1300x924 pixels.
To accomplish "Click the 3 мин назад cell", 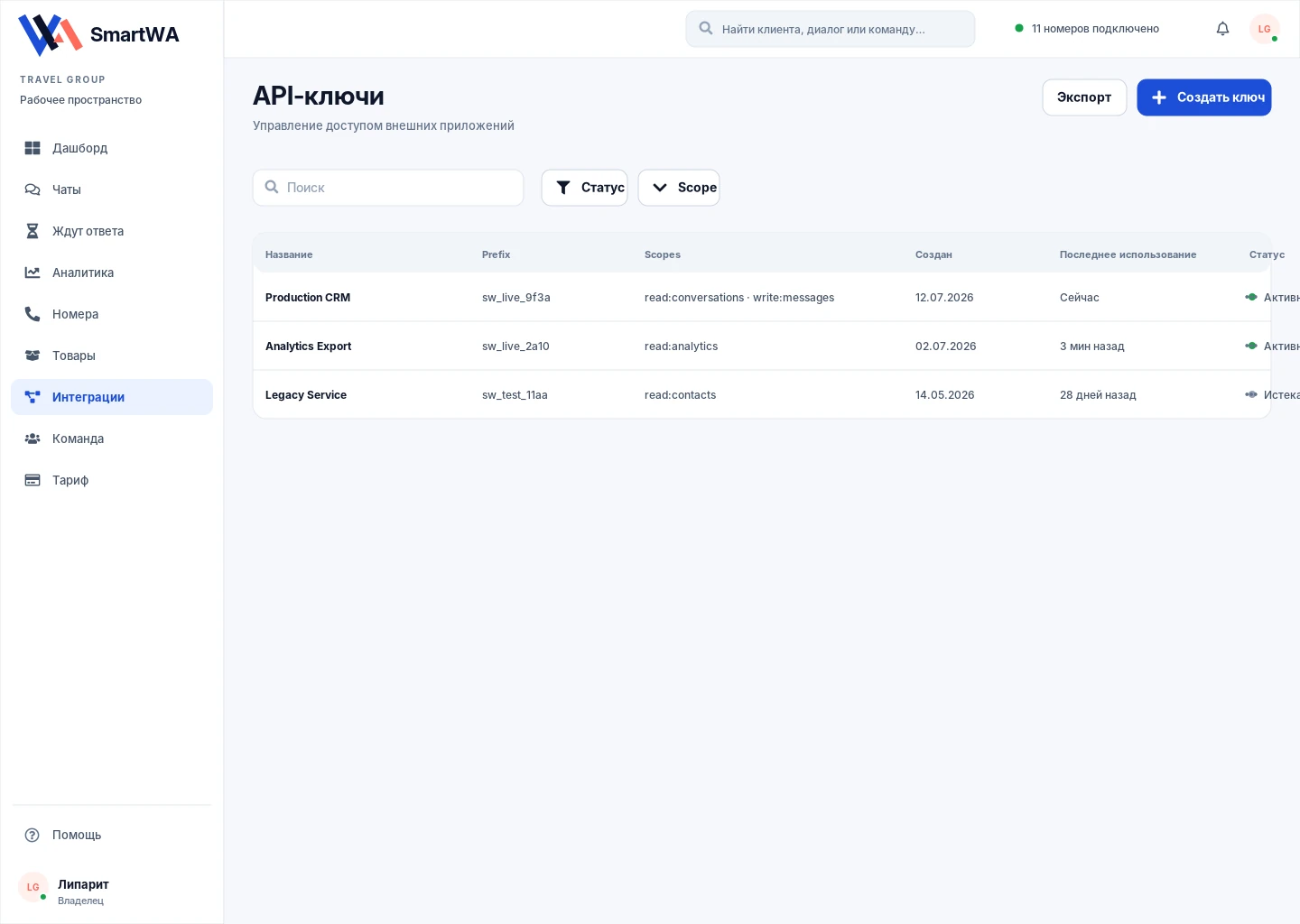I will [x=1092, y=346].
